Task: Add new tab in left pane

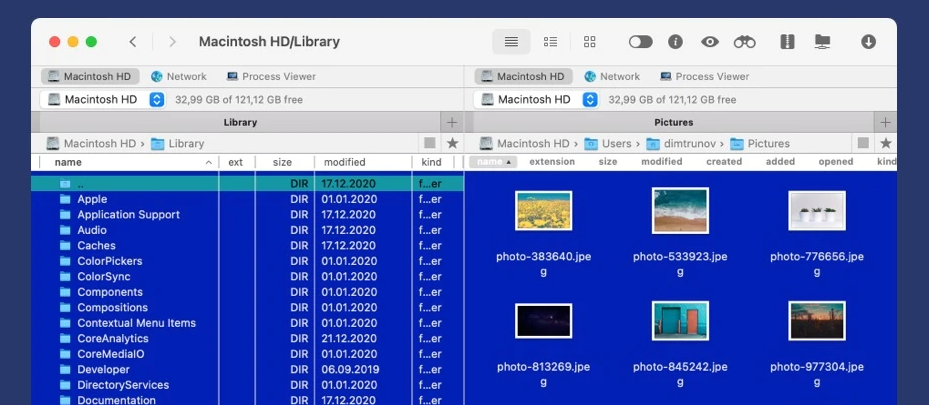Action: pos(452,122)
